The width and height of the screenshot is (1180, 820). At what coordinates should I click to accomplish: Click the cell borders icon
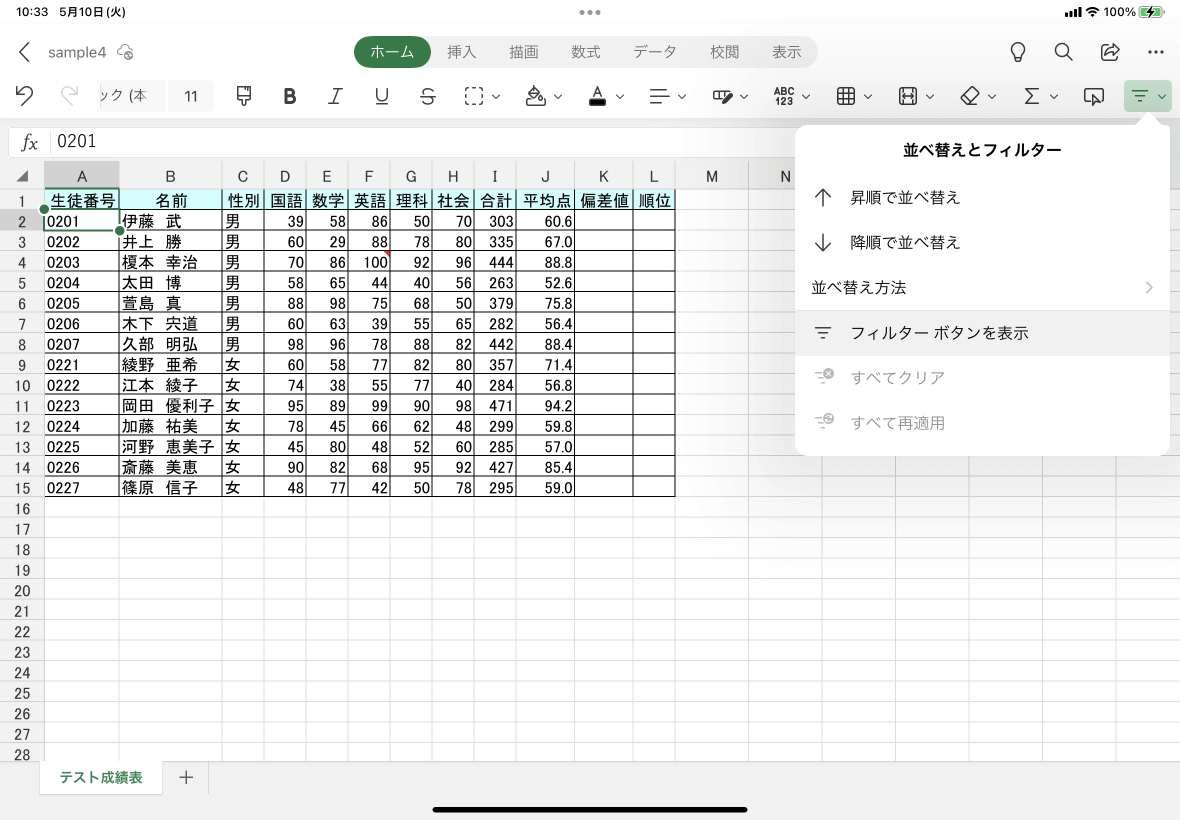[x=474, y=96]
